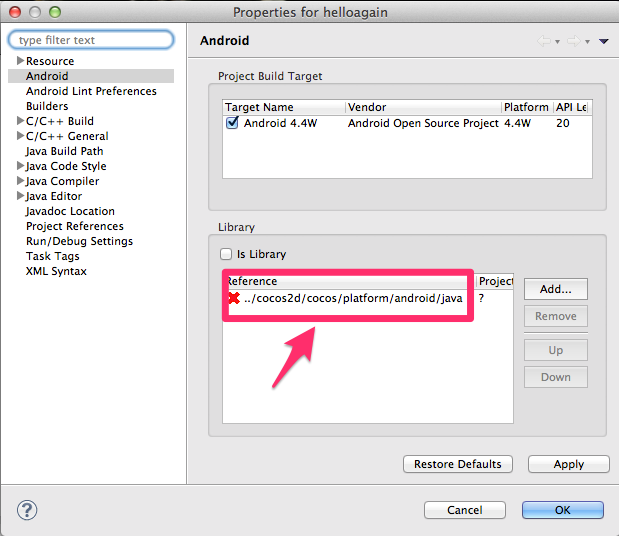Focus the type filter text field

[91, 40]
